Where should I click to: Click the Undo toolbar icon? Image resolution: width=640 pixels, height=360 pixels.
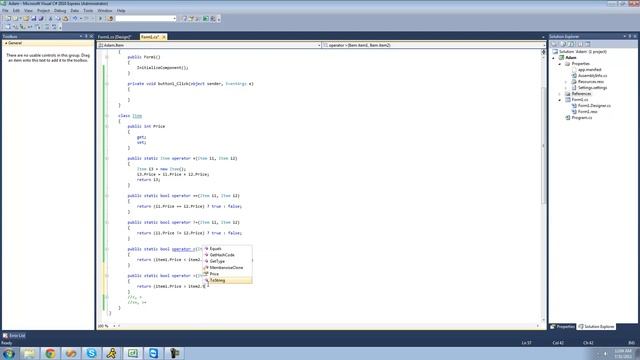click(x=75, y=18)
